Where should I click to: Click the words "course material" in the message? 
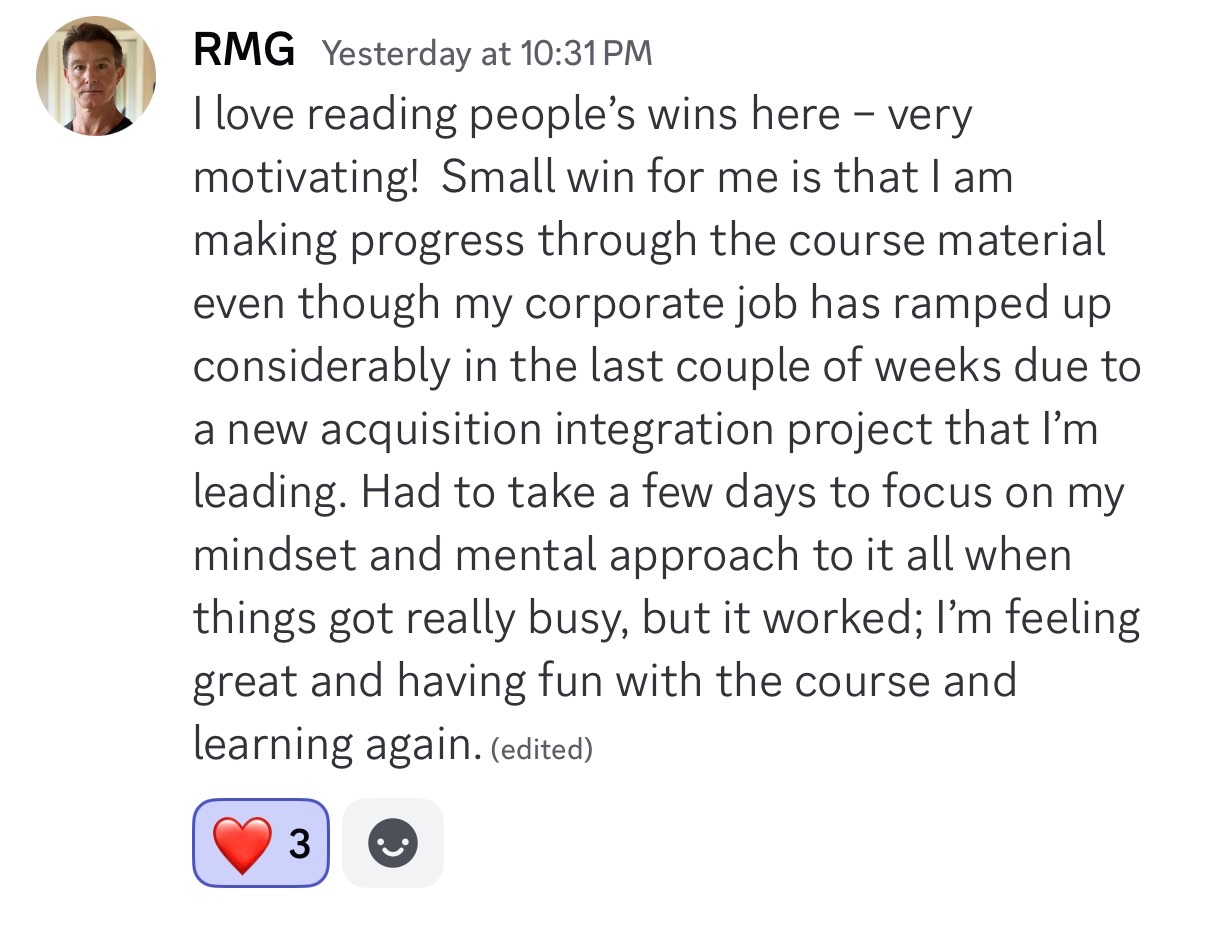[x=947, y=240]
